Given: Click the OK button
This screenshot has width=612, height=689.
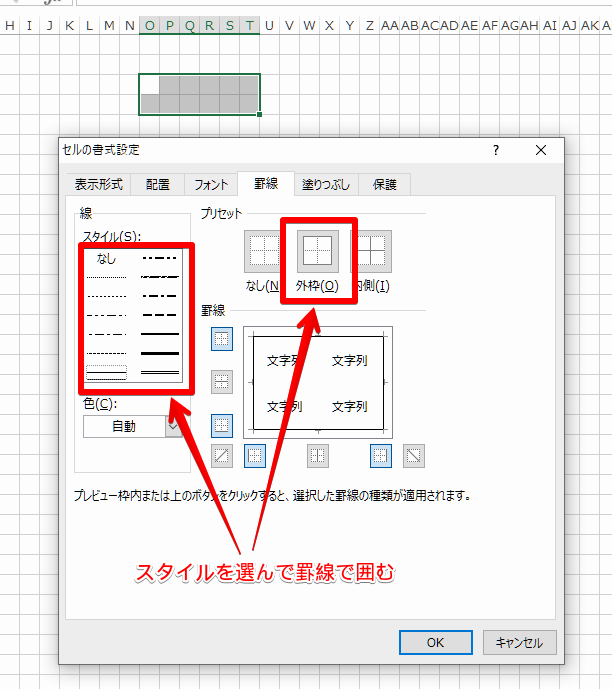Looking at the screenshot, I should (x=436, y=642).
